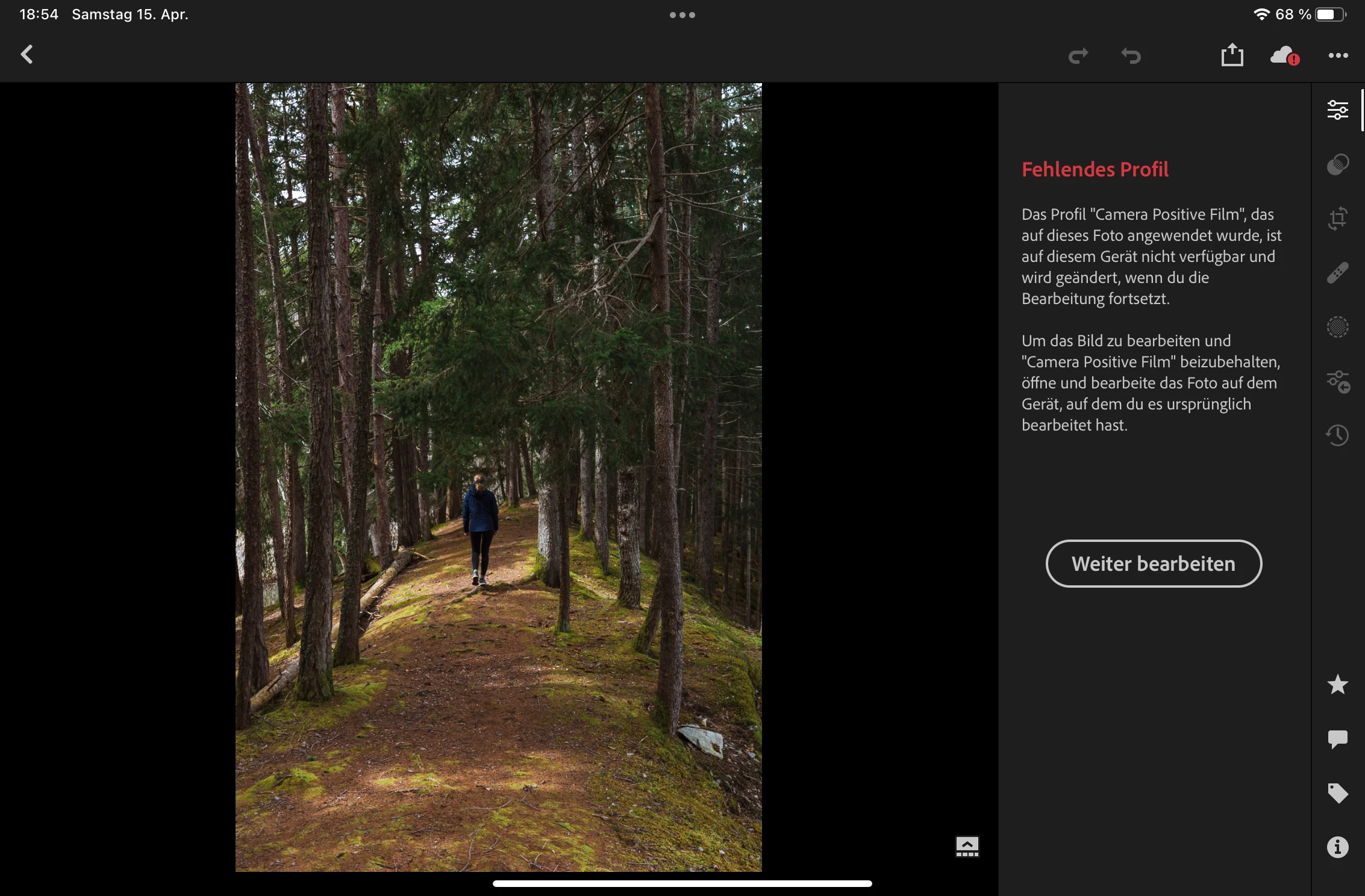Open the Keywords tag panel
Screen dimensions: 1365x896
click(x=1337, y=793)
